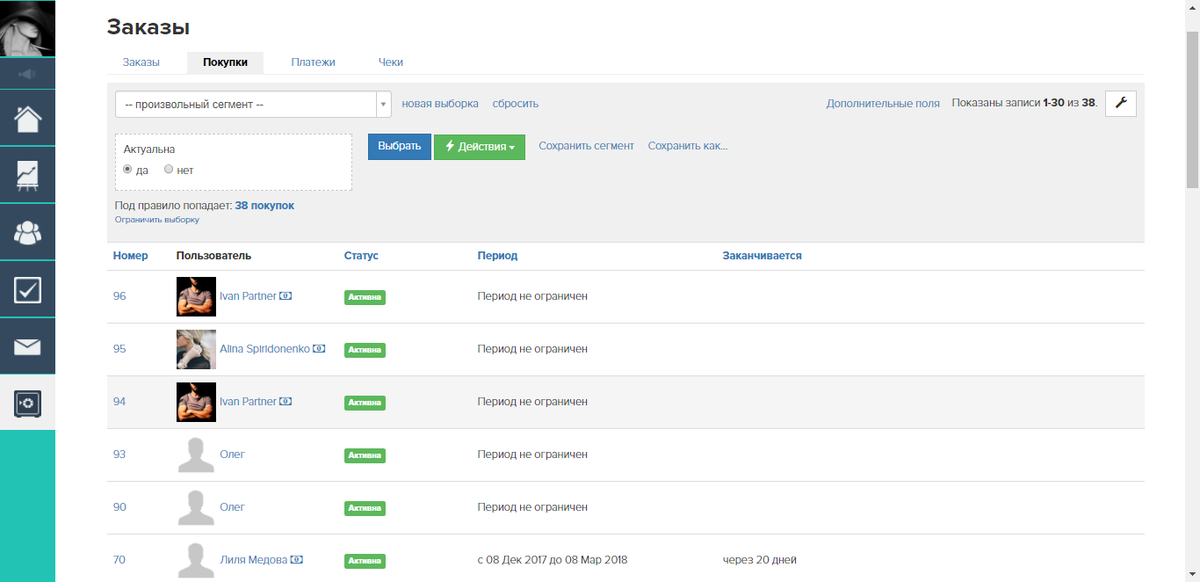This screenshot has height=582, width=1200.
Task: Click the новая выборка link
Action: pyautogui.click(x=440, y=103)
